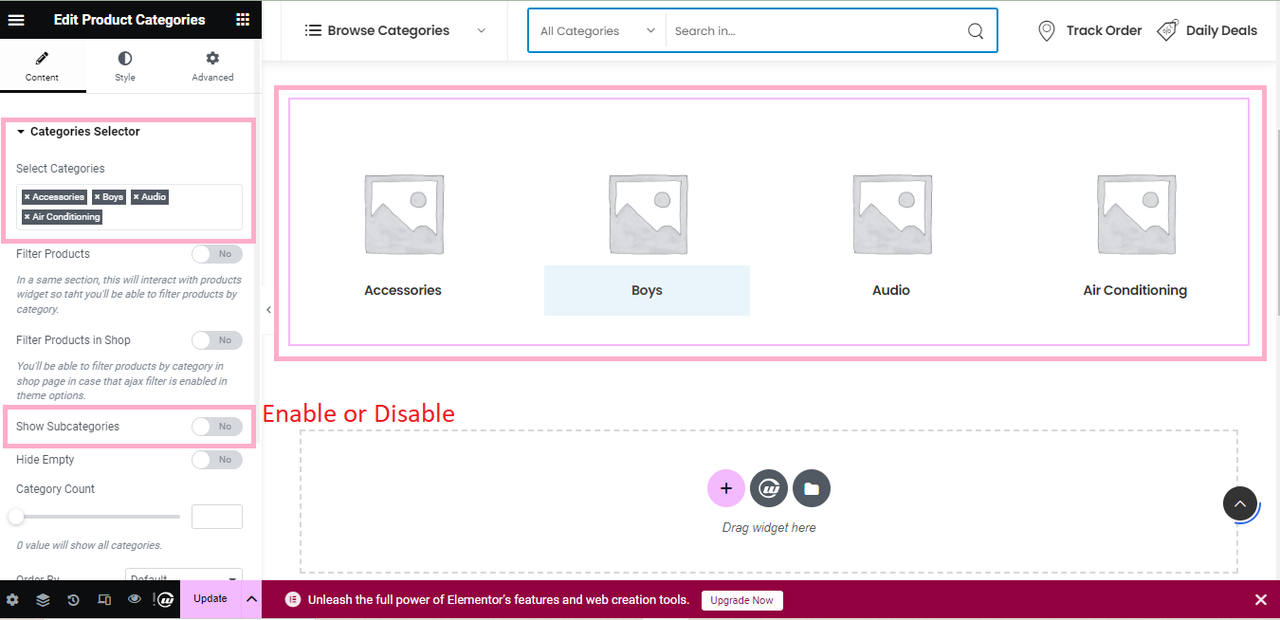Switch to the Advanced tab
The image size is (1280, 620).
(x=212, y=67)
